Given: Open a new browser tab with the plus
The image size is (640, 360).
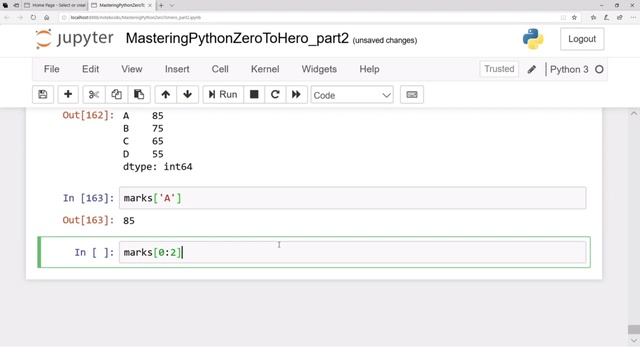Looking at the screenshot, I should (x=161, y=5).
